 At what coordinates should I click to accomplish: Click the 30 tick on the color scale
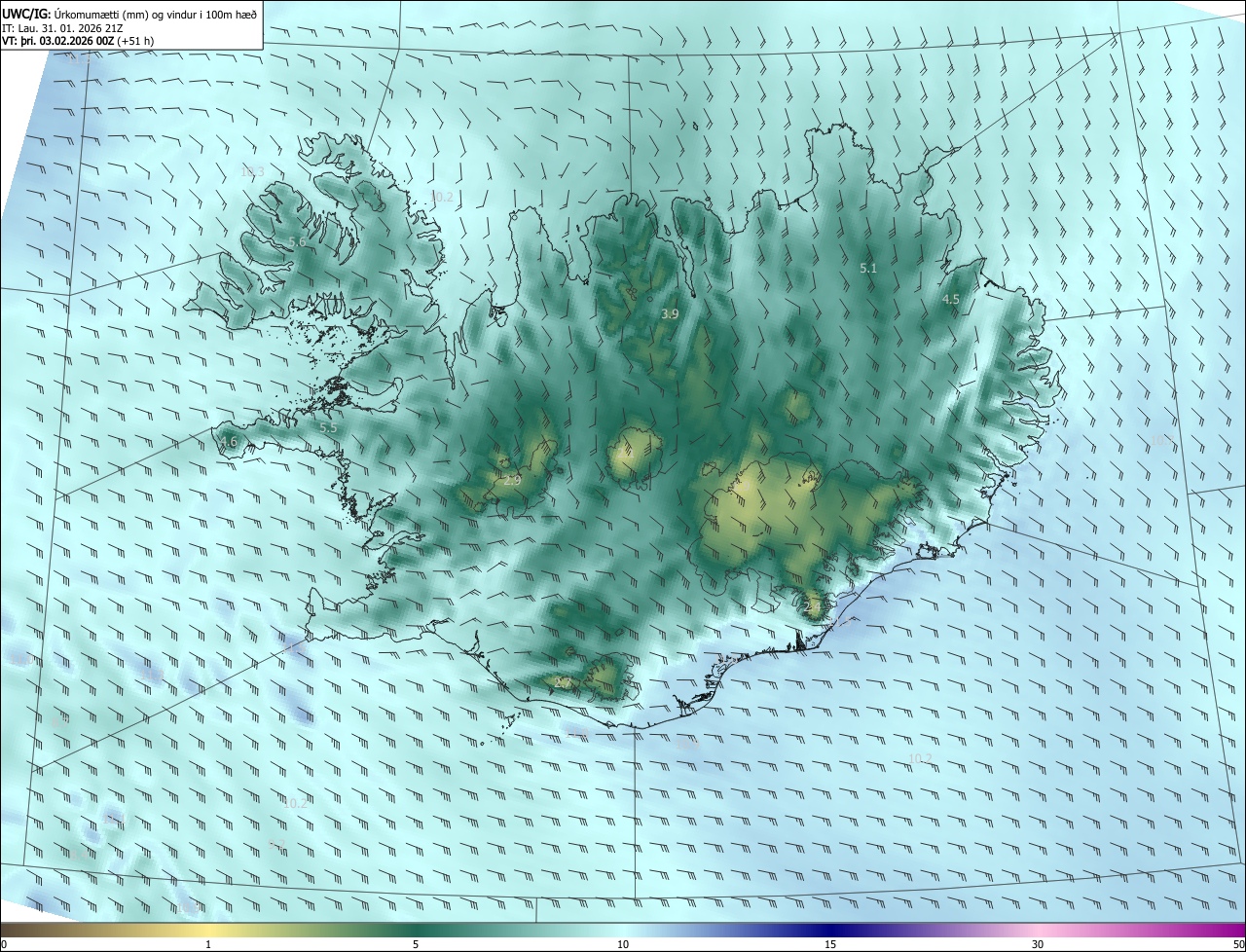point(1038,944)
